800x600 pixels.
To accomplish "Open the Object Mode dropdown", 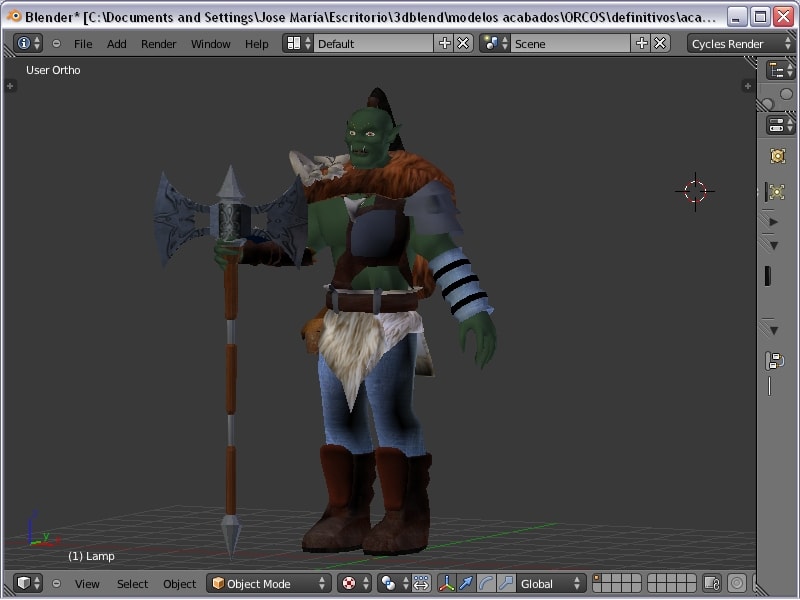I will coord(268,583).
